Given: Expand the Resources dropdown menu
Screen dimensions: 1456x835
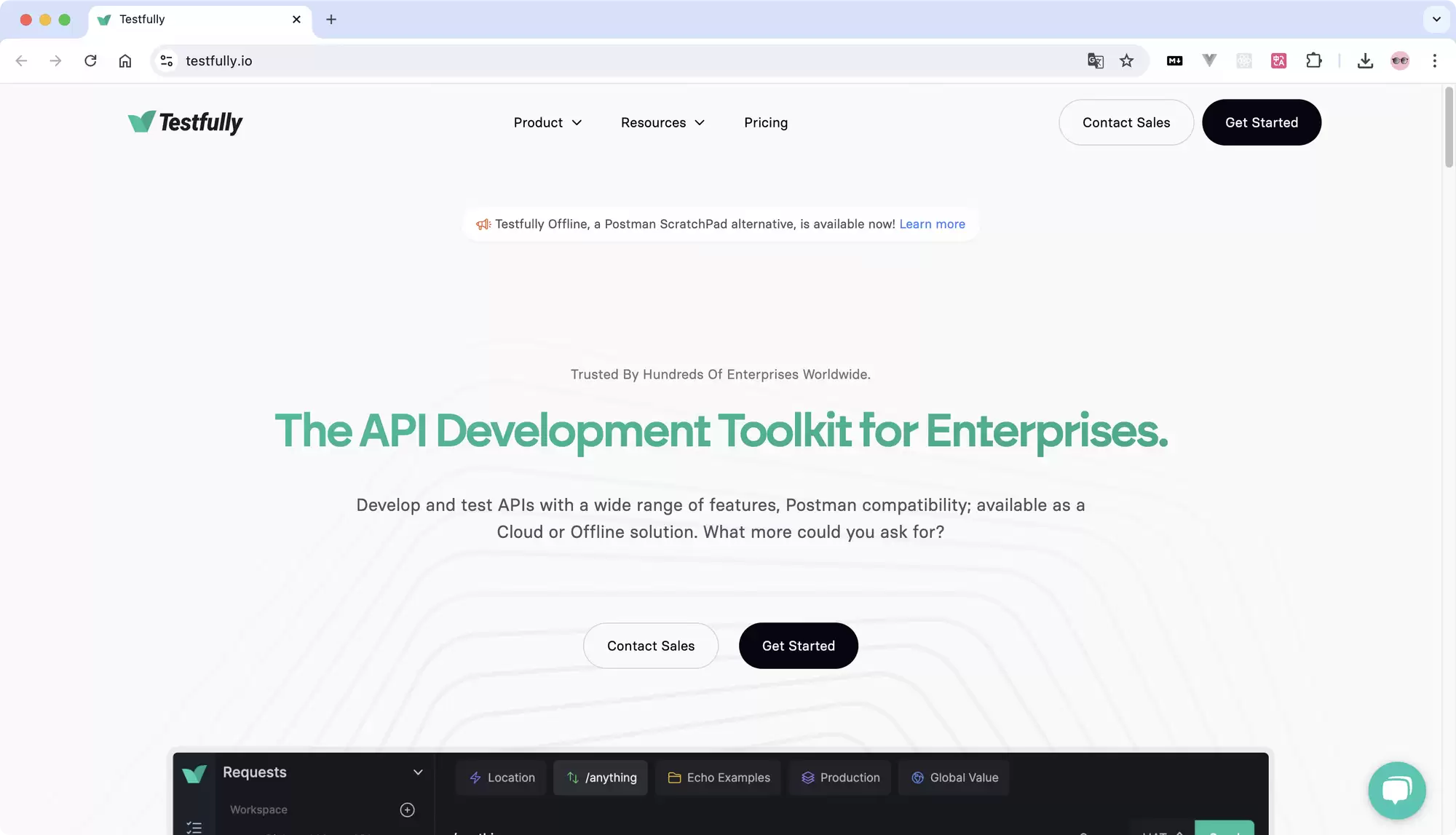Looking at the screenshot, I should [x=662, y=122].
